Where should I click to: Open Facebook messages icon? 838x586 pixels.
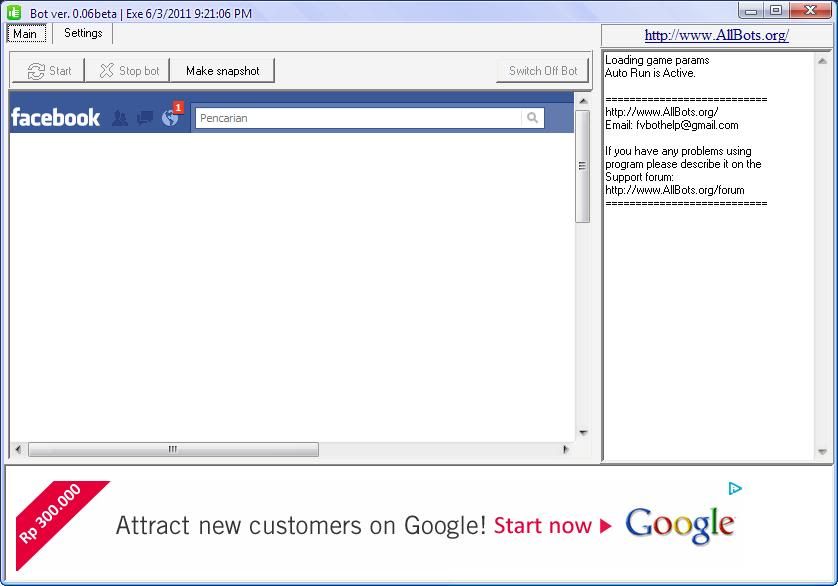click(145, 118)
